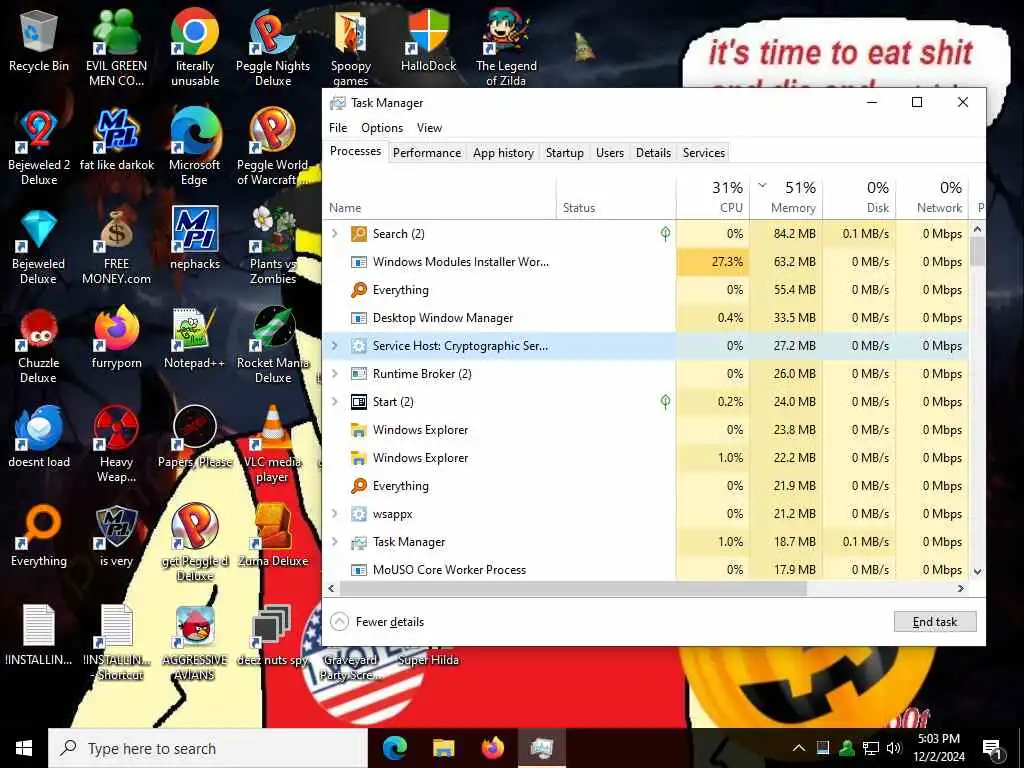Viewport: 1024px width, 768px height.
Task: Sort by the Name column header
Action: pos(440,197)
